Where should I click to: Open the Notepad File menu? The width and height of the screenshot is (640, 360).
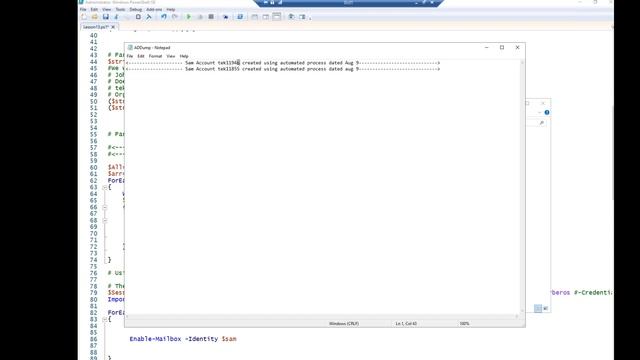click(130, 56)
